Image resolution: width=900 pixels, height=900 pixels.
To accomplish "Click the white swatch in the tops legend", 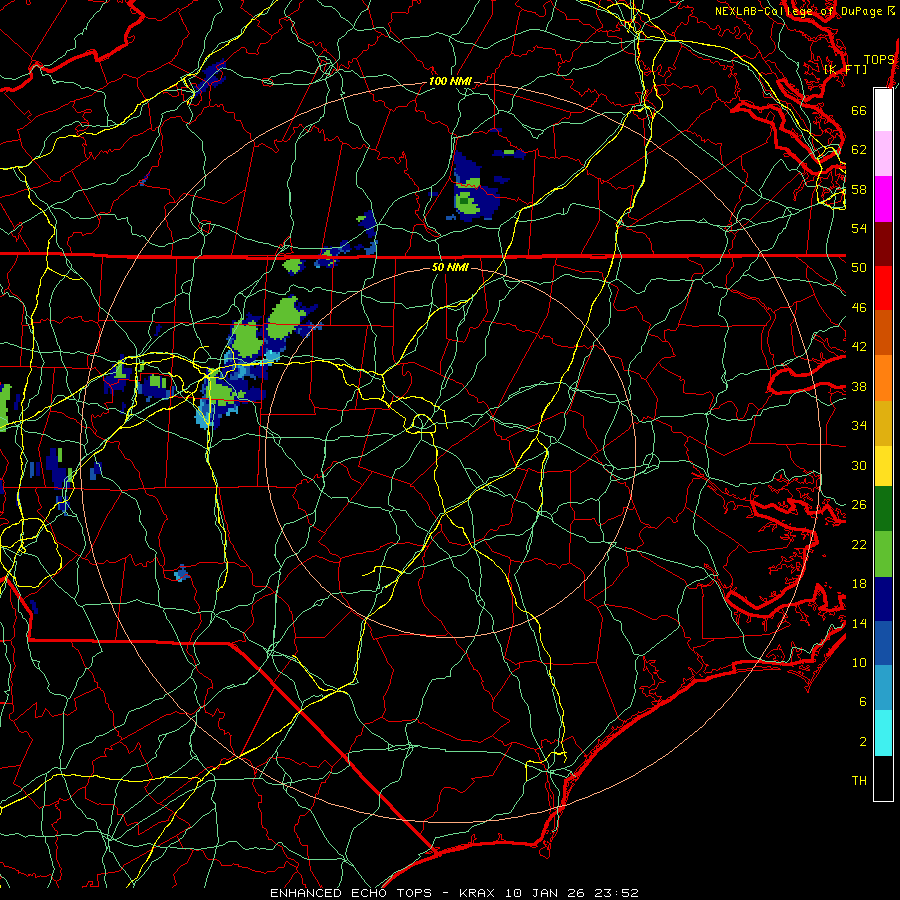I will (x=883, y=110).
